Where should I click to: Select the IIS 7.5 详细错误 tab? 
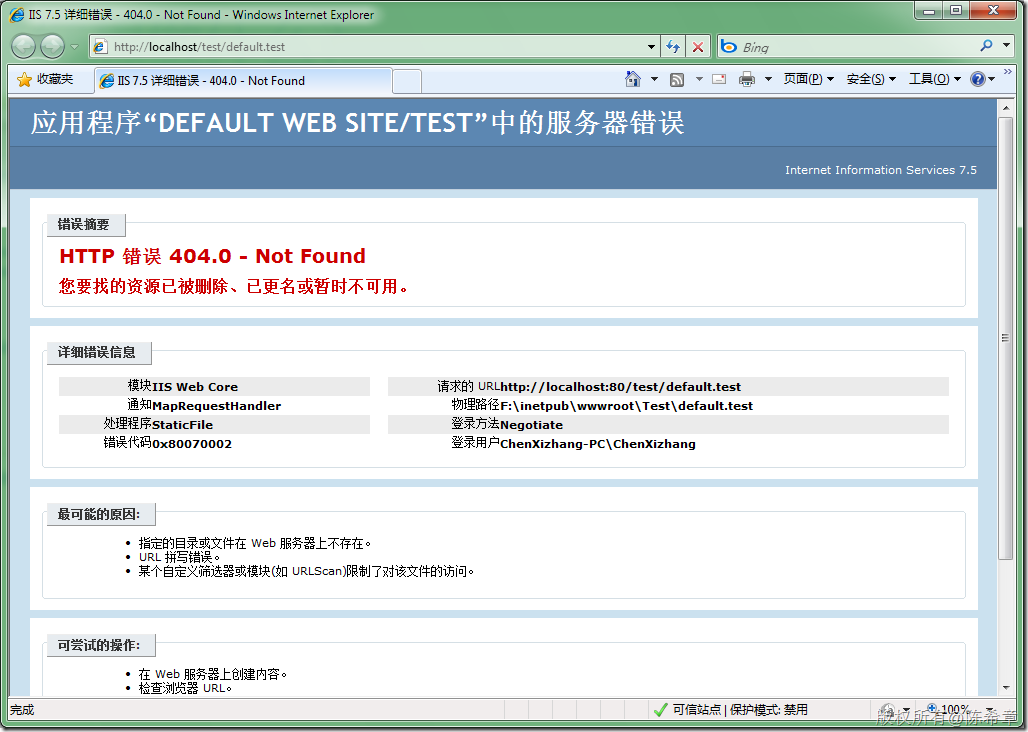(243, 81)
